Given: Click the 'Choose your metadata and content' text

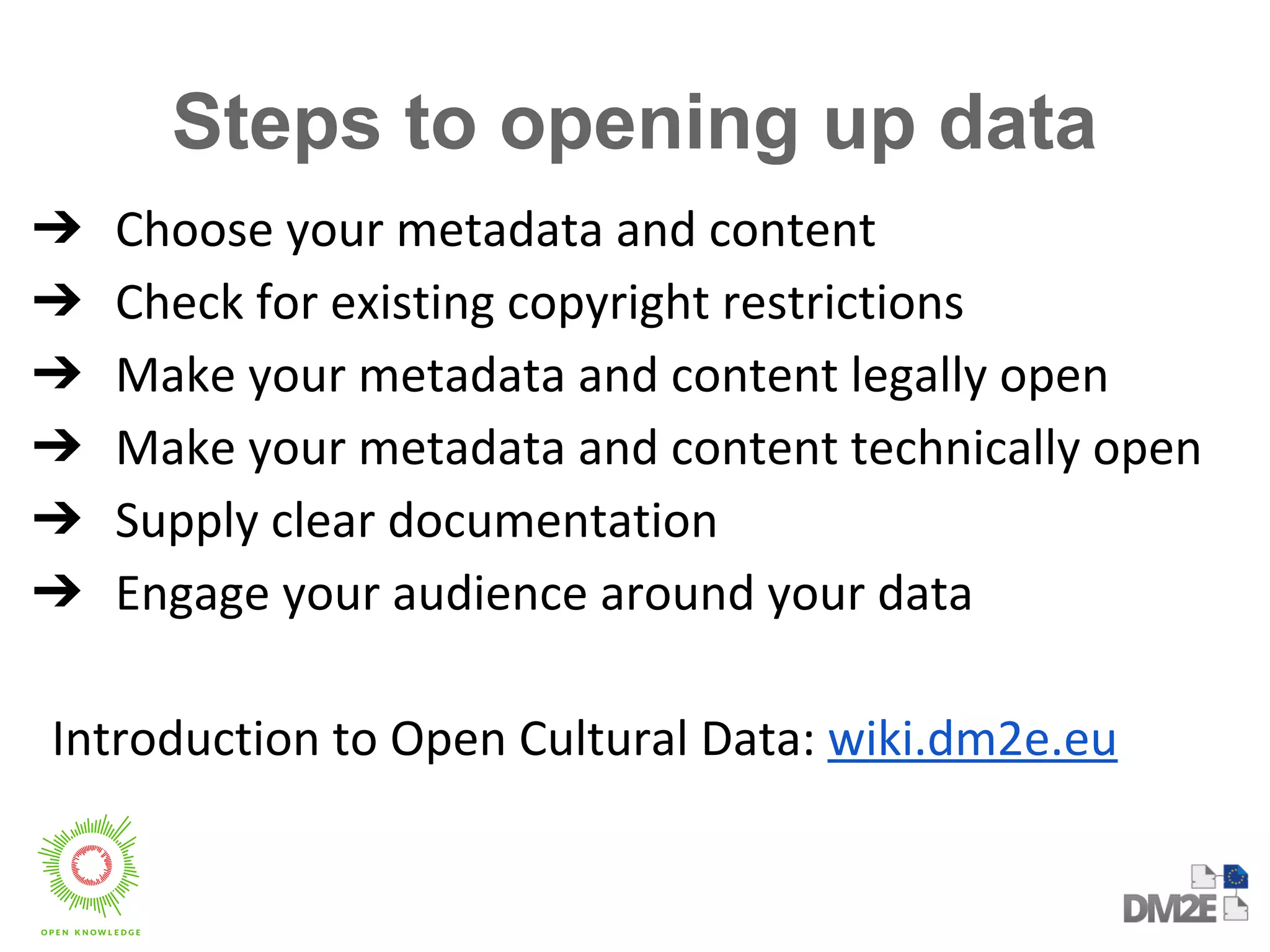Looking at the screenshot, I should pos(495,230).
